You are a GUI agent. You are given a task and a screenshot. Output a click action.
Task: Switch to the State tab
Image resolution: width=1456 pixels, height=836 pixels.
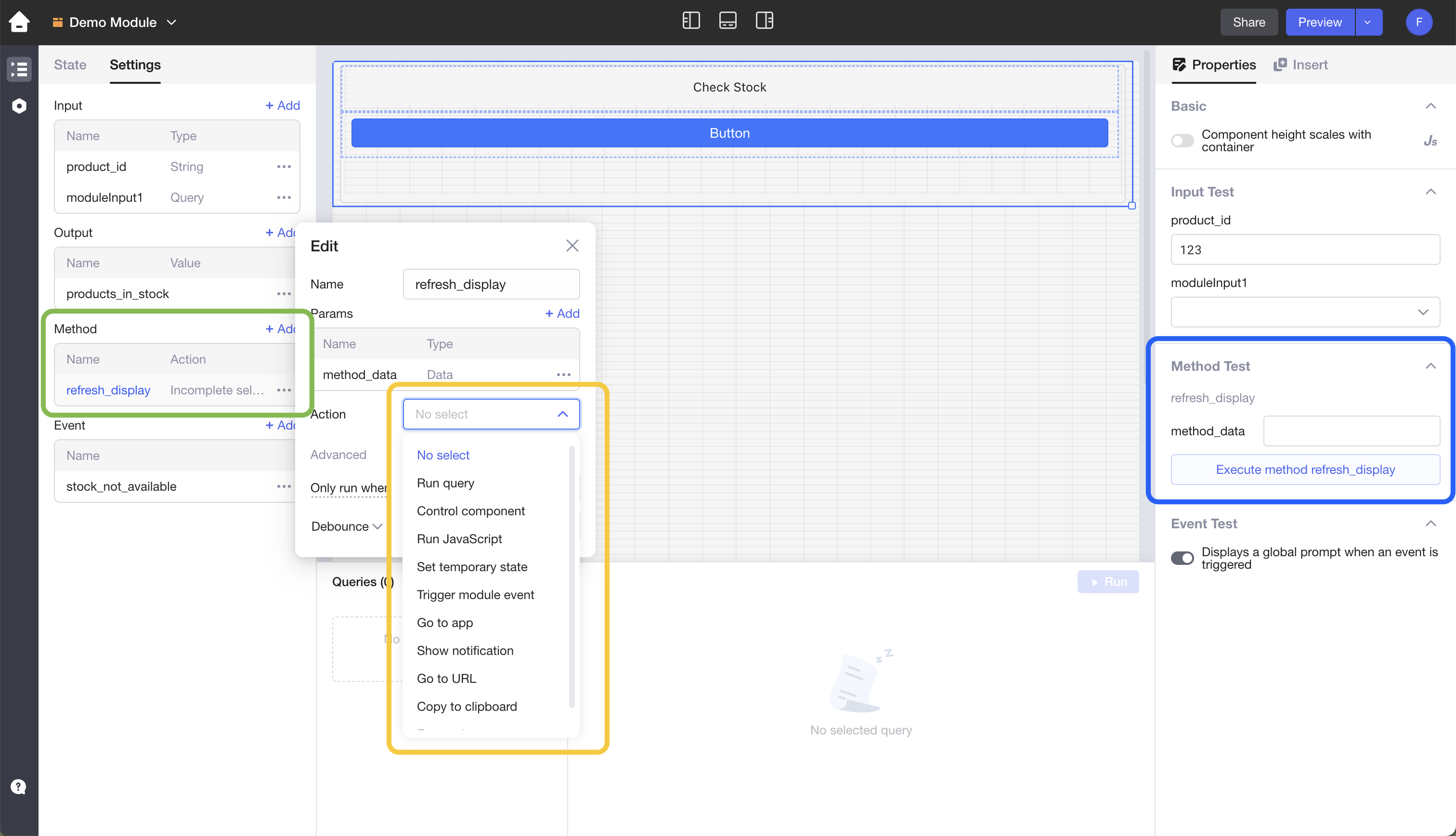pos(70,65)
